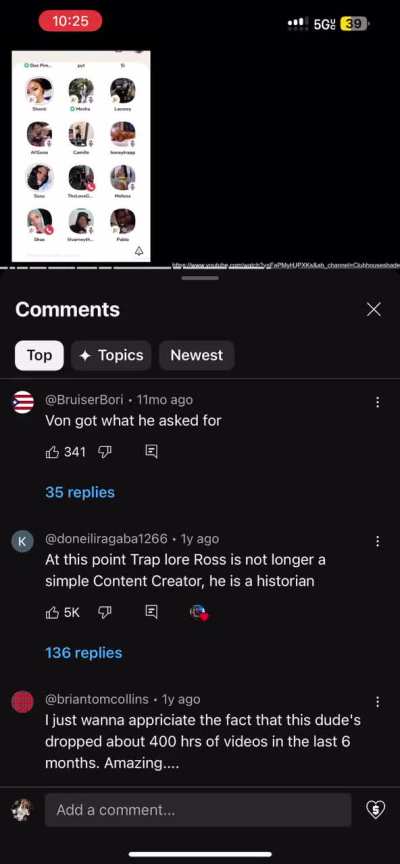Like the @doneiliragaba1266 comment

coord(53,612)
